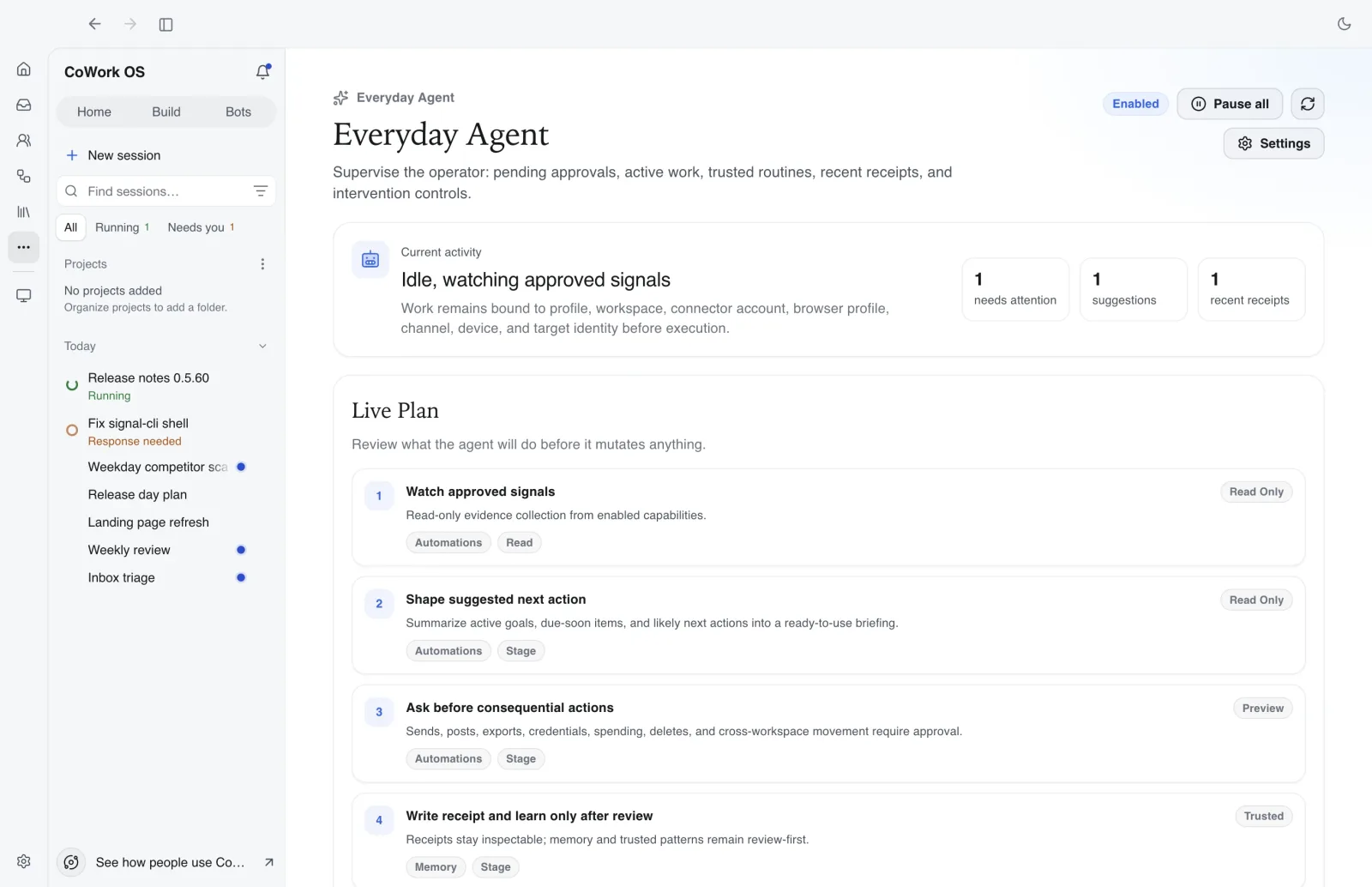Click the recent receipts counter card

click(1251, 289)
